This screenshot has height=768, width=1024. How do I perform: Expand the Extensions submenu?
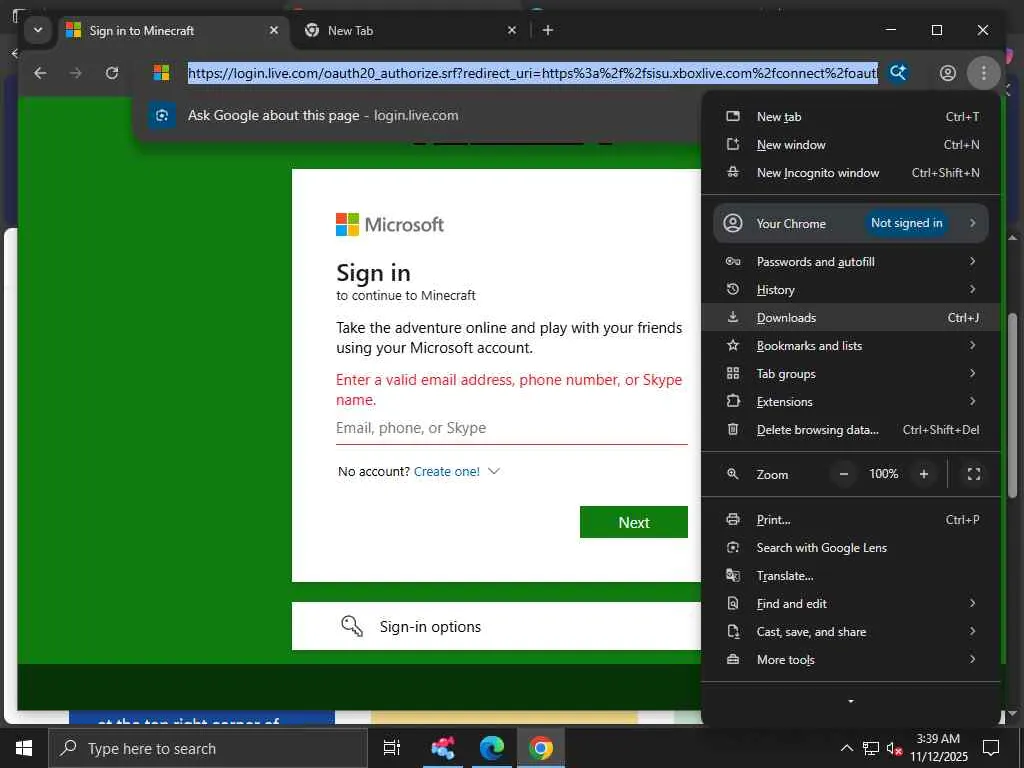(851, 402)
